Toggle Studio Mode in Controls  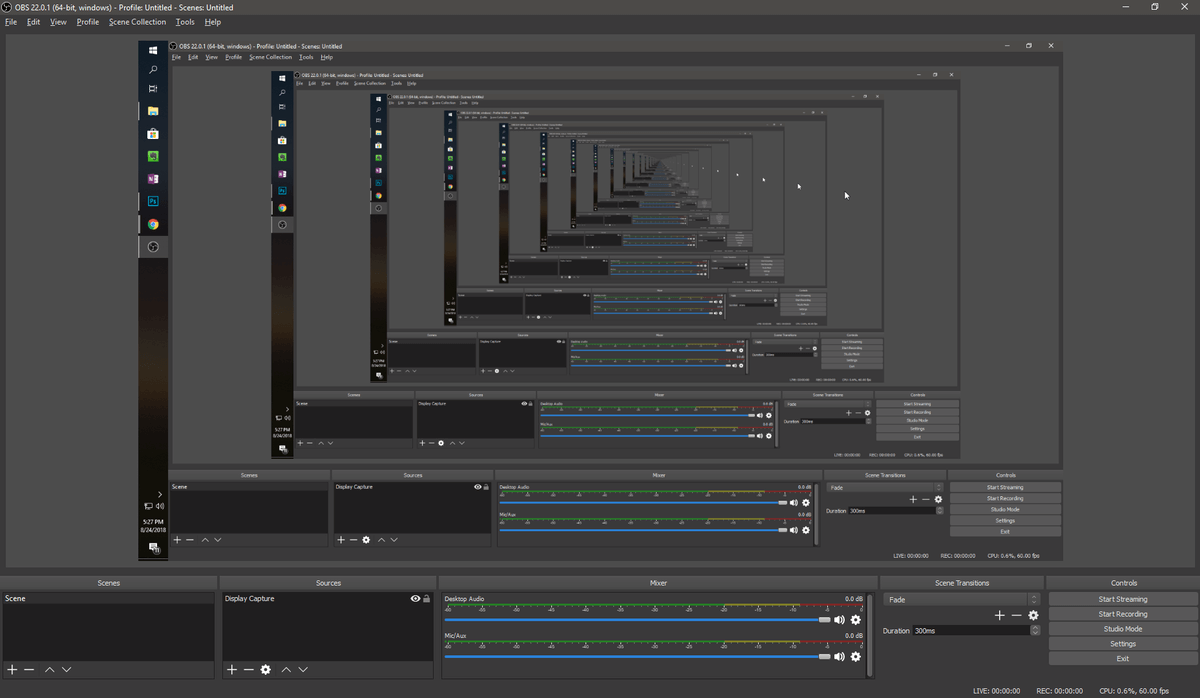coord(1123,629)
